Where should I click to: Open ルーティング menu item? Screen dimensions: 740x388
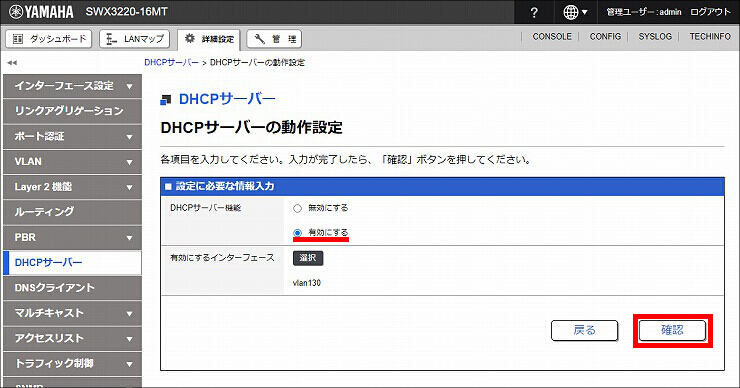click(x=72, y=212)
